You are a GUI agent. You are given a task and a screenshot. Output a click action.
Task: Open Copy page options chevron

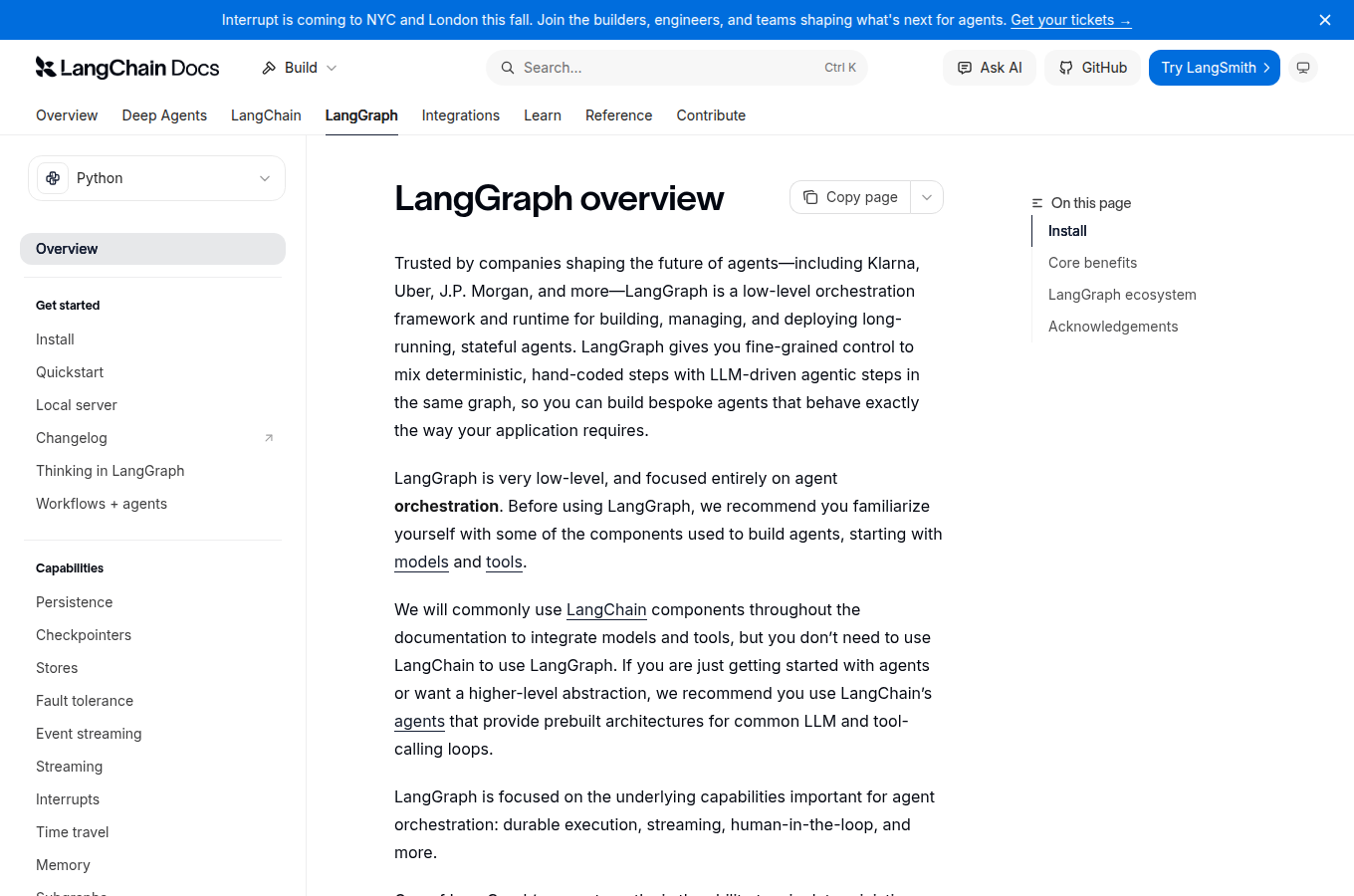pyautogui.click(x=927, y=197)
